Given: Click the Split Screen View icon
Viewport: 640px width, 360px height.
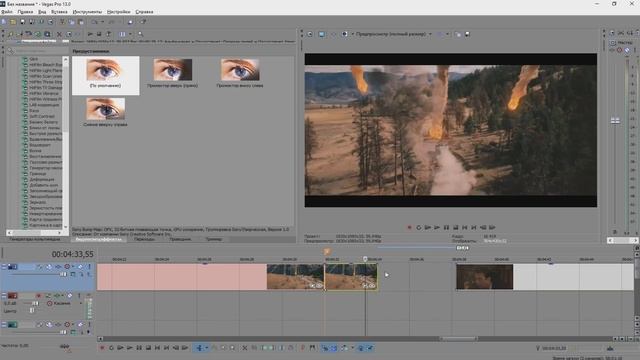Looking at the screenshot, I should pyautogui.click(x=344, y=34).
